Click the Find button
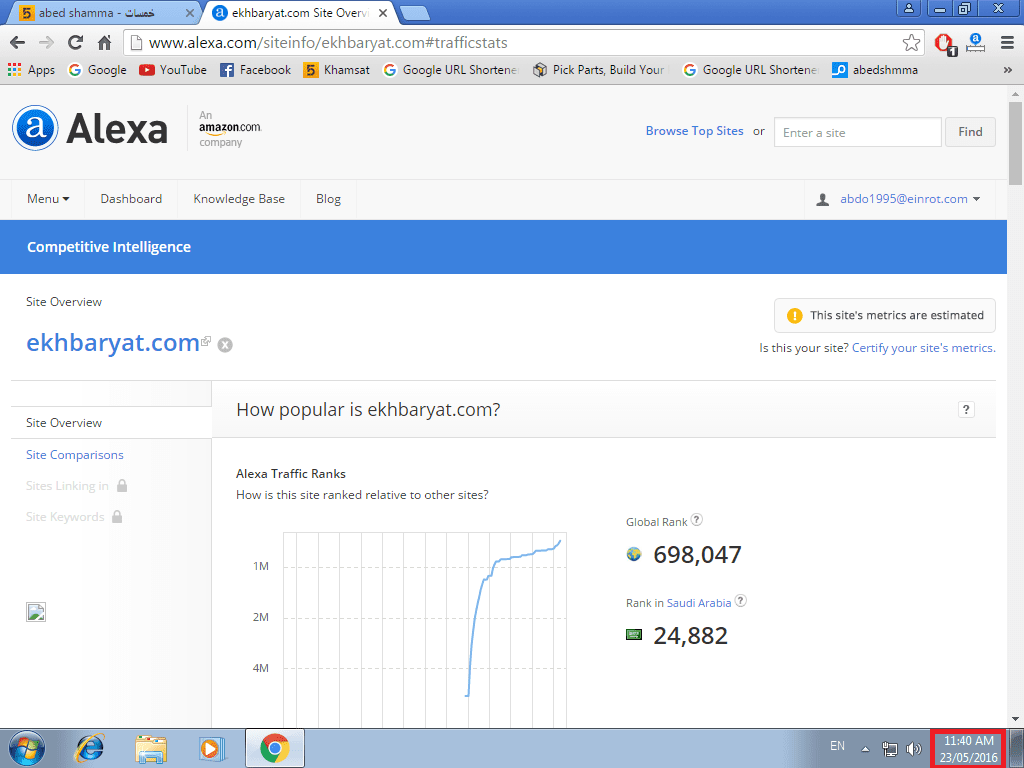 click(970, 132)
